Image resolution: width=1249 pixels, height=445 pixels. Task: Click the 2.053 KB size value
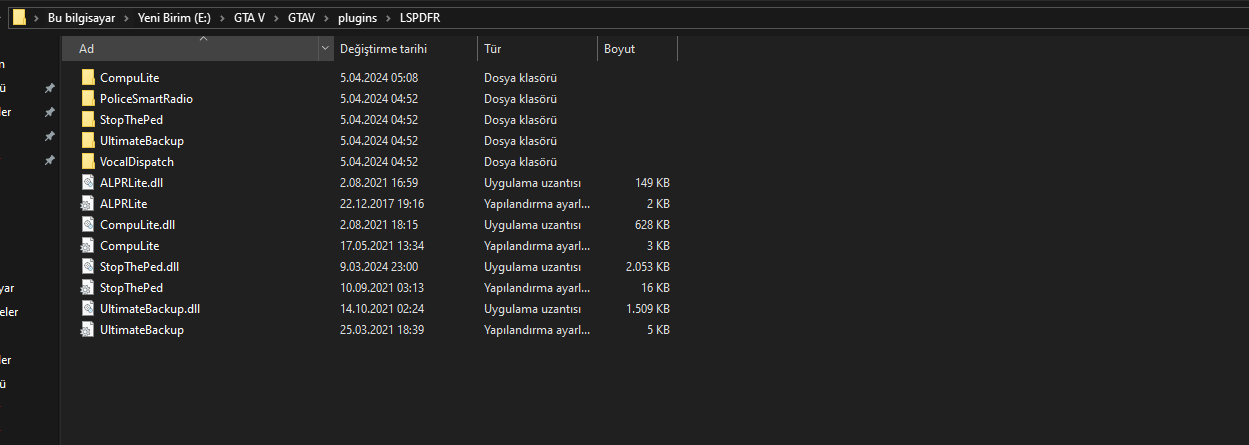[648, 266]
